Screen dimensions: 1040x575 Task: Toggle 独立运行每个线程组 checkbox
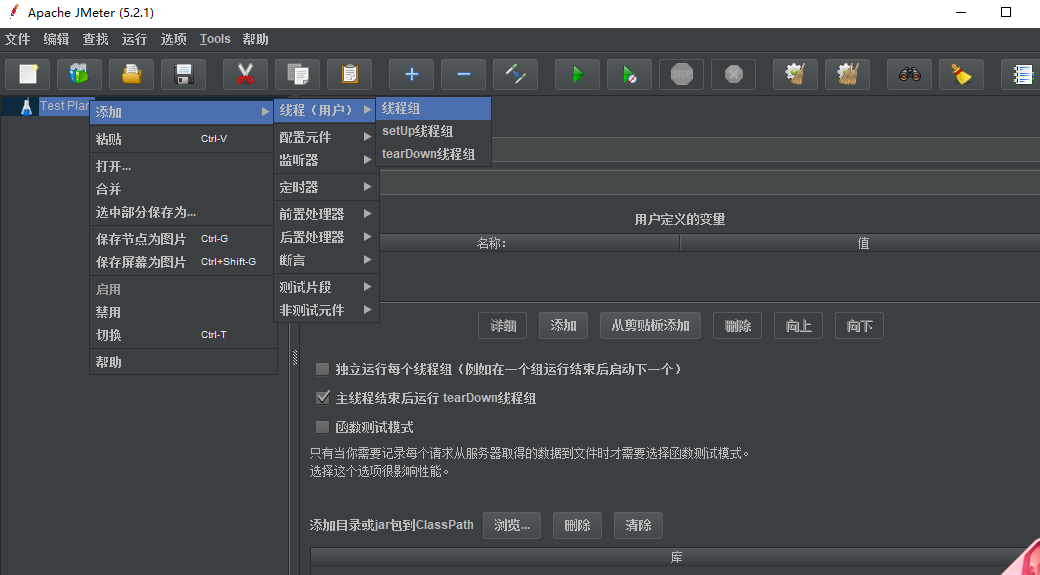(x=322, y=369)
